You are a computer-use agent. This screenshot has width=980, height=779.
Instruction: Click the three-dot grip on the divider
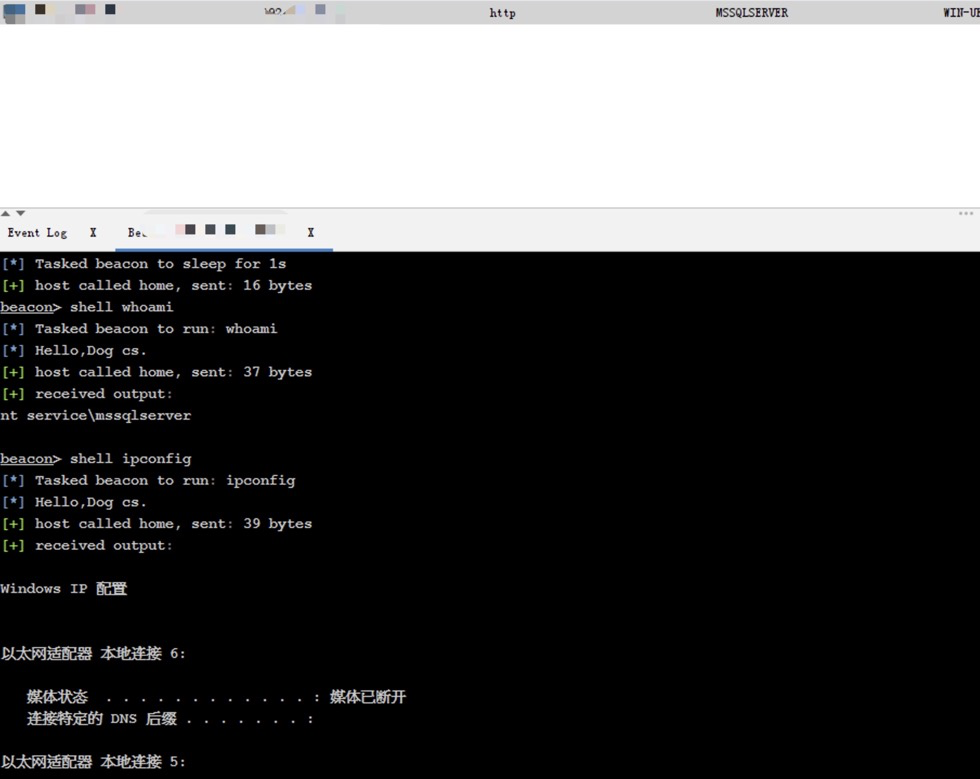point(965,213)
